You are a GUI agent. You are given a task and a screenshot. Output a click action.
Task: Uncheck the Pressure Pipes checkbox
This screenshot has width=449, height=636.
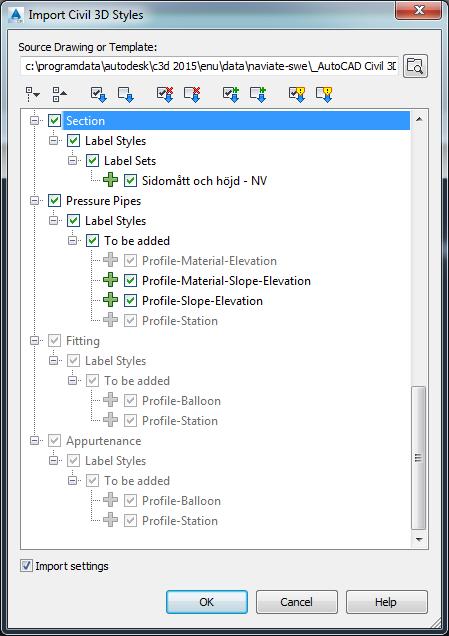pos(54,200)
